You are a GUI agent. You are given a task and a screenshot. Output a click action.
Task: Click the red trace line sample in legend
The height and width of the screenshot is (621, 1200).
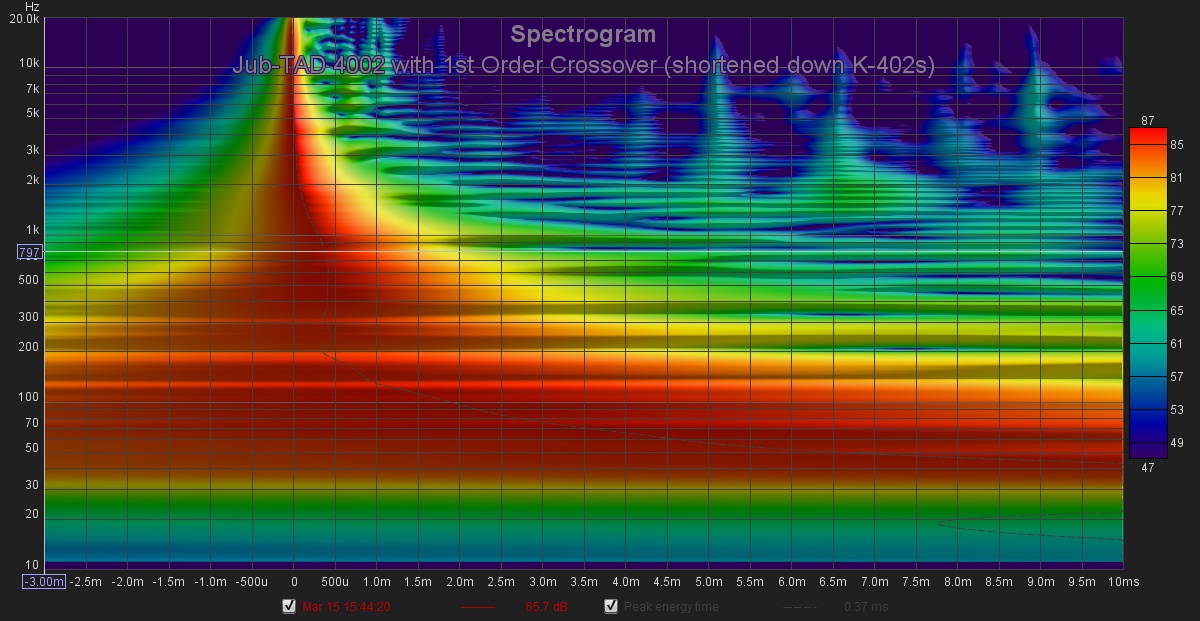[478, 607]
